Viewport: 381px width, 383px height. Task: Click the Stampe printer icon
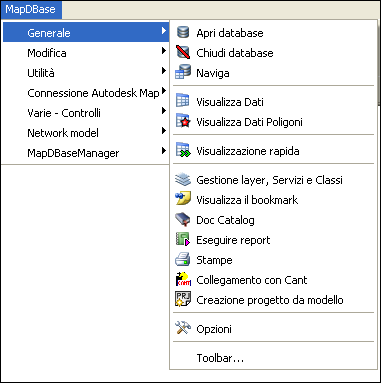click(183, 259)
